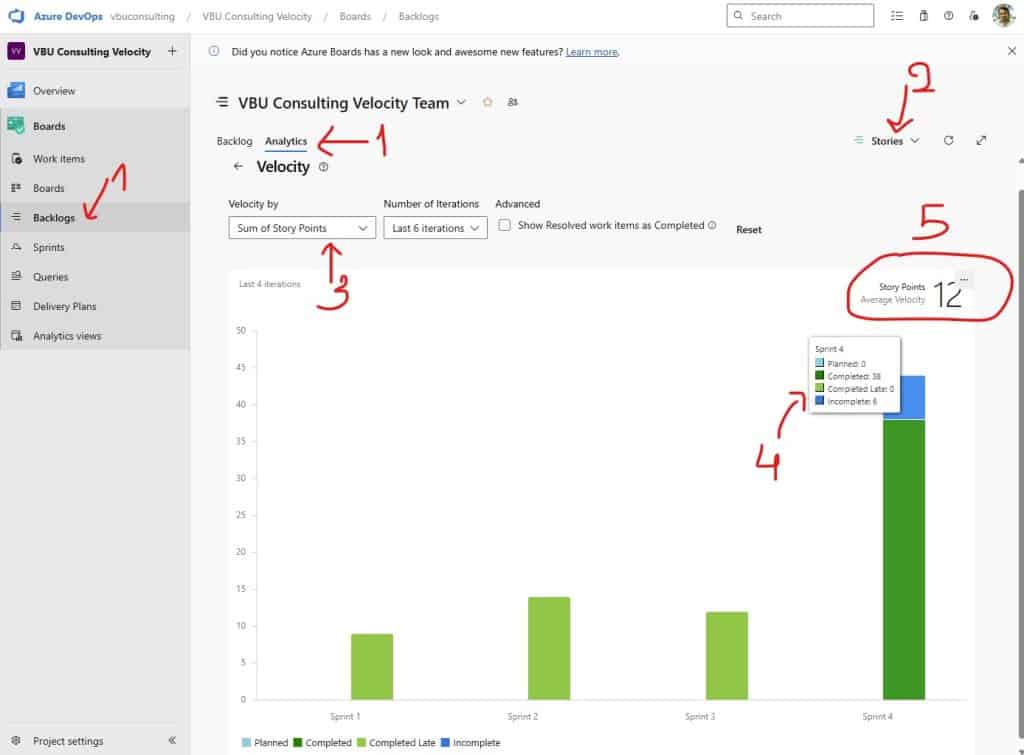Image resolution: width=1024 pixels, height=755 pixels.
Task: Click the back arrow beside Velocity
Action: pos(238,167)
